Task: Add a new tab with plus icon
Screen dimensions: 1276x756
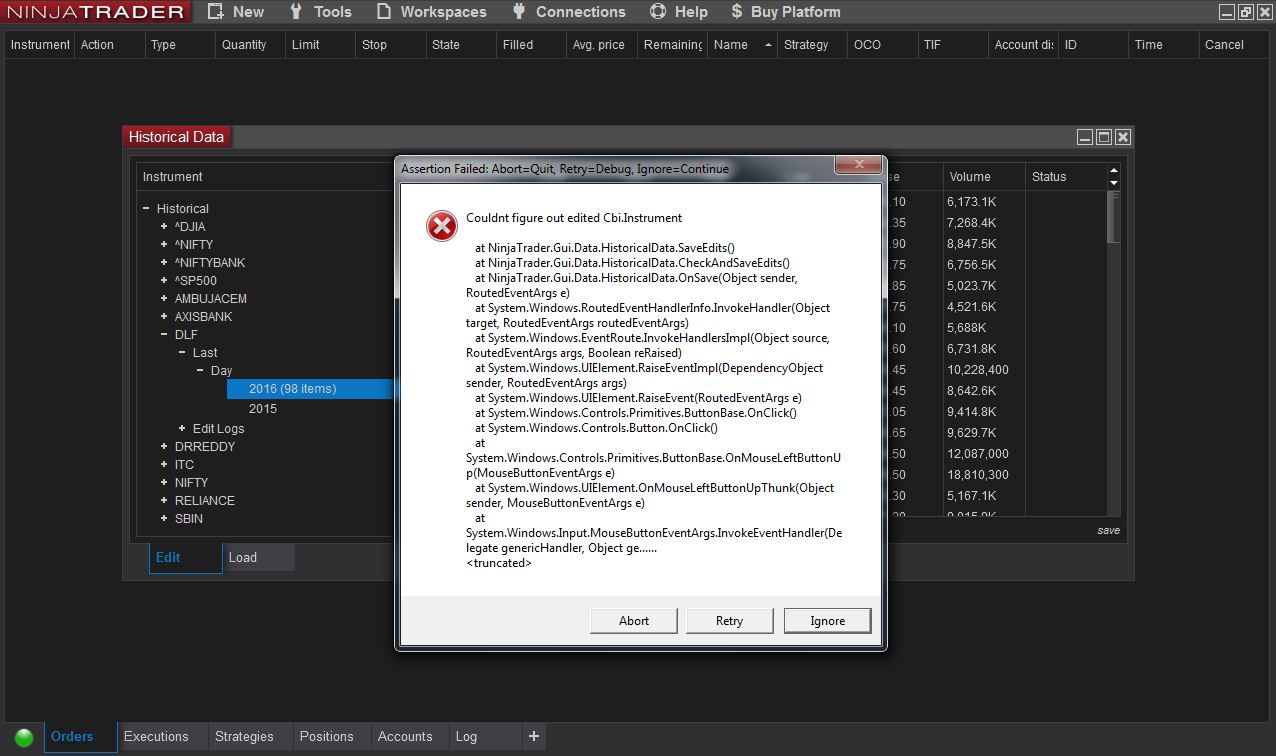Action: coord(534,736)
